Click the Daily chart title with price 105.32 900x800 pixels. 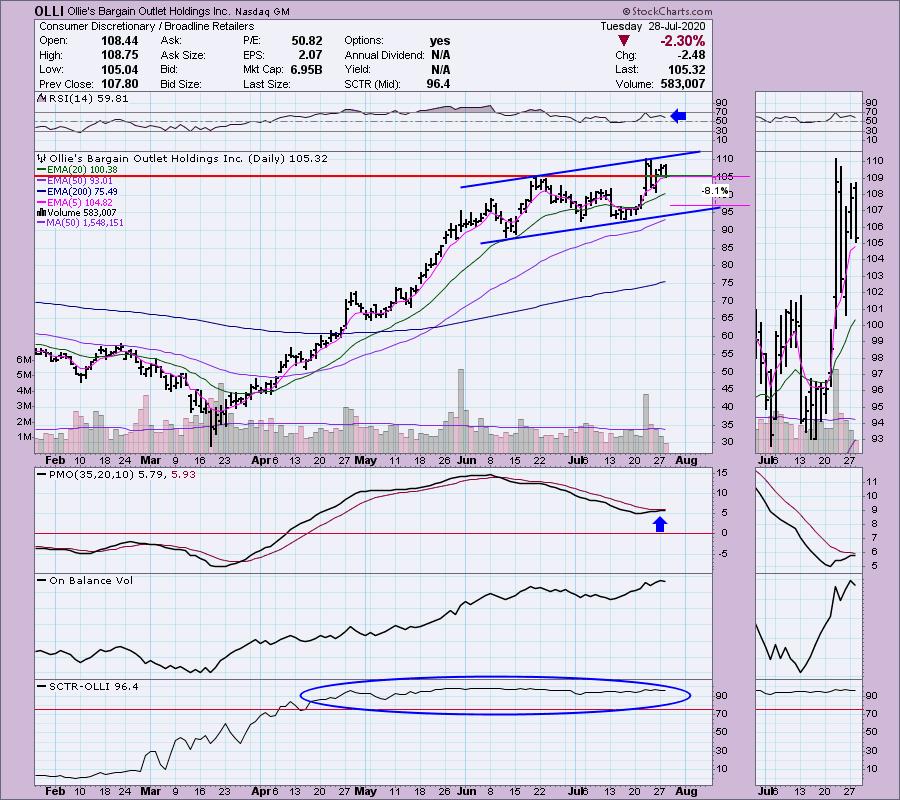189,158
